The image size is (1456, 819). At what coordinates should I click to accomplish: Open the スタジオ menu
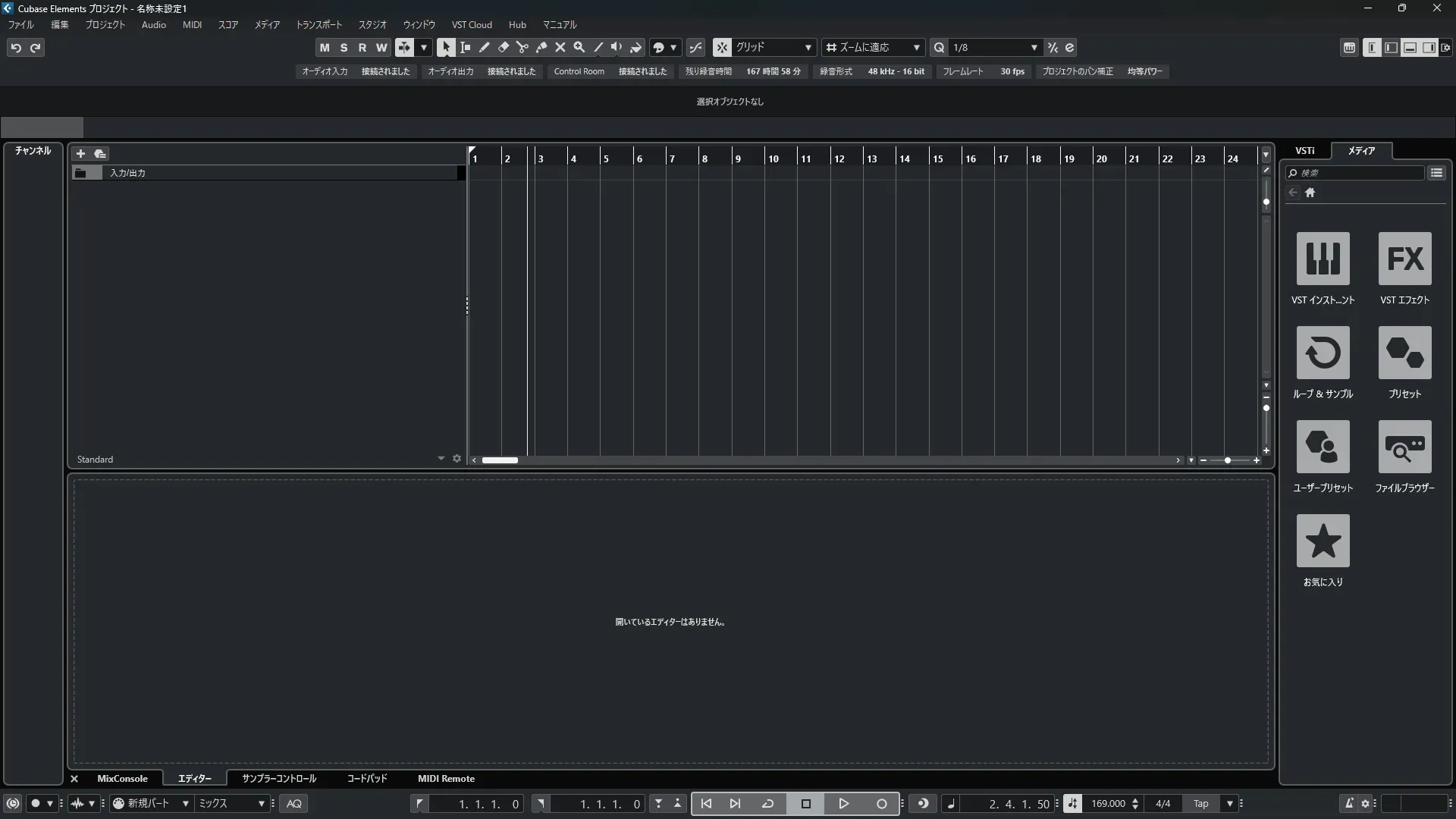point(372,25)
